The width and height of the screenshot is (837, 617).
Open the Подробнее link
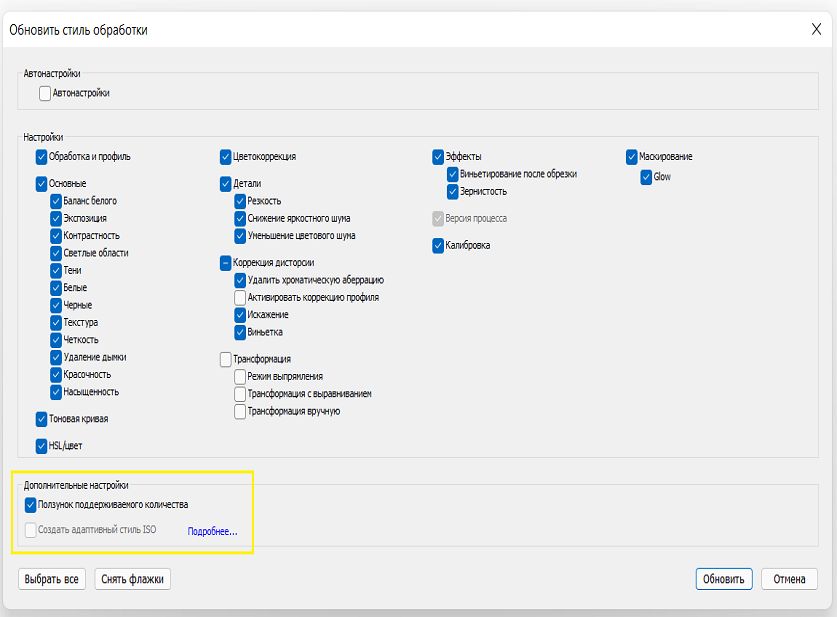(x=212, y=531)
